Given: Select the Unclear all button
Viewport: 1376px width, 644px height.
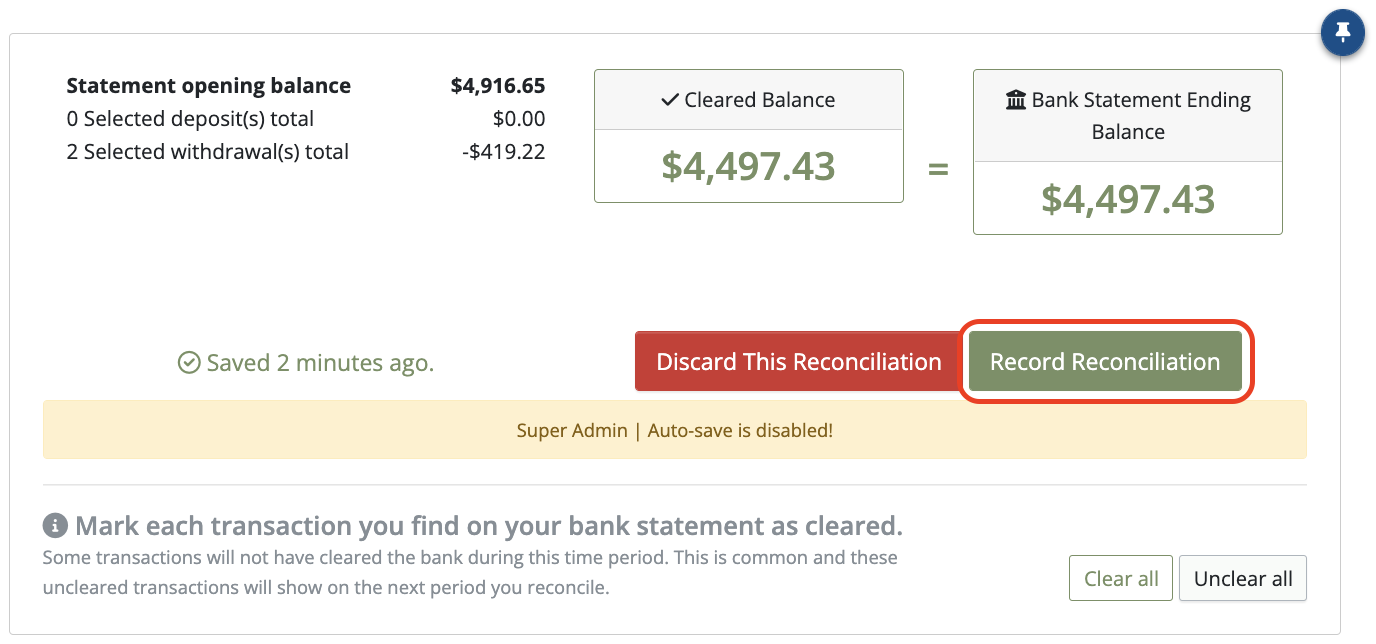Looking at the screenshot, I should tap(1243, 579).
